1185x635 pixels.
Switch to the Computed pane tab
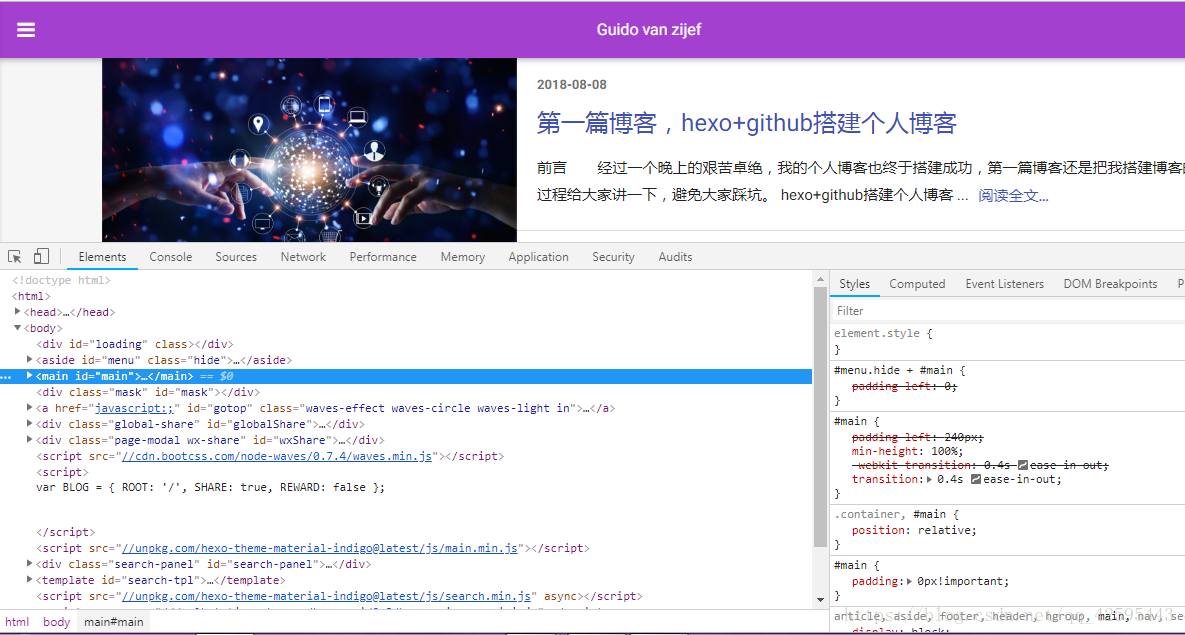917,283
